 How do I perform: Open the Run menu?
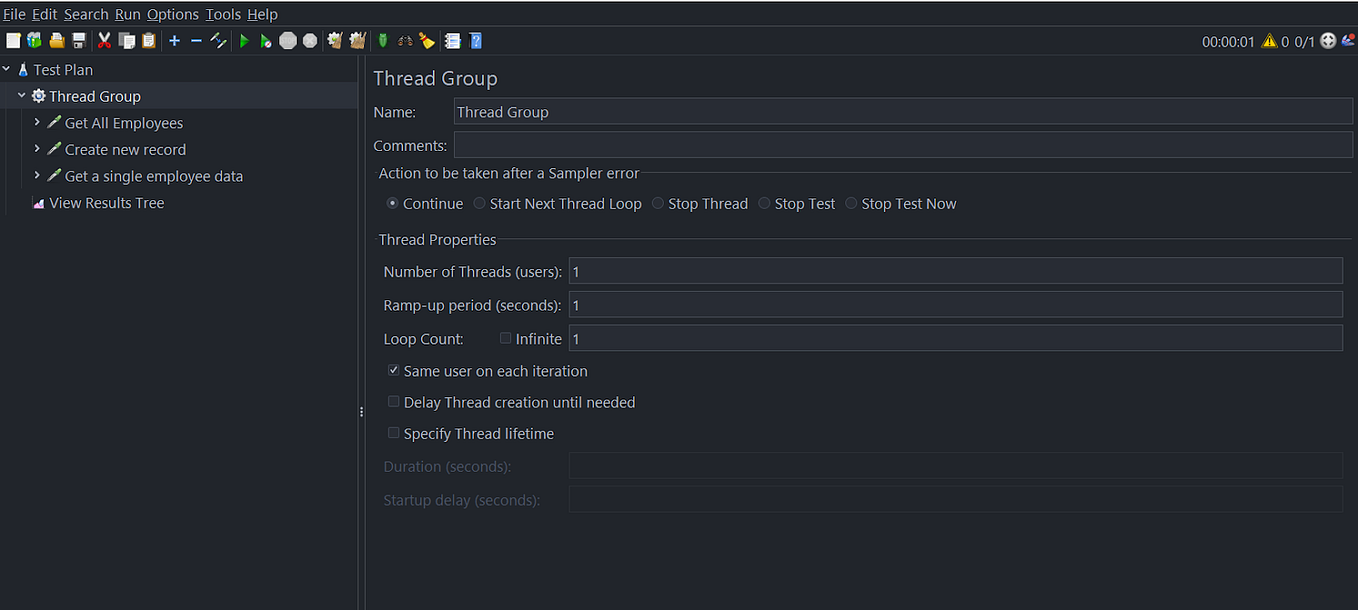click(127, 14)
